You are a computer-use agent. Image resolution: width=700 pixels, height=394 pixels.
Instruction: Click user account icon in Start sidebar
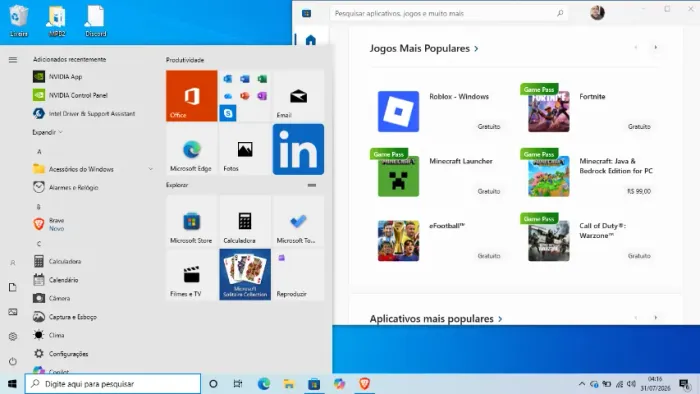(13, 263)
